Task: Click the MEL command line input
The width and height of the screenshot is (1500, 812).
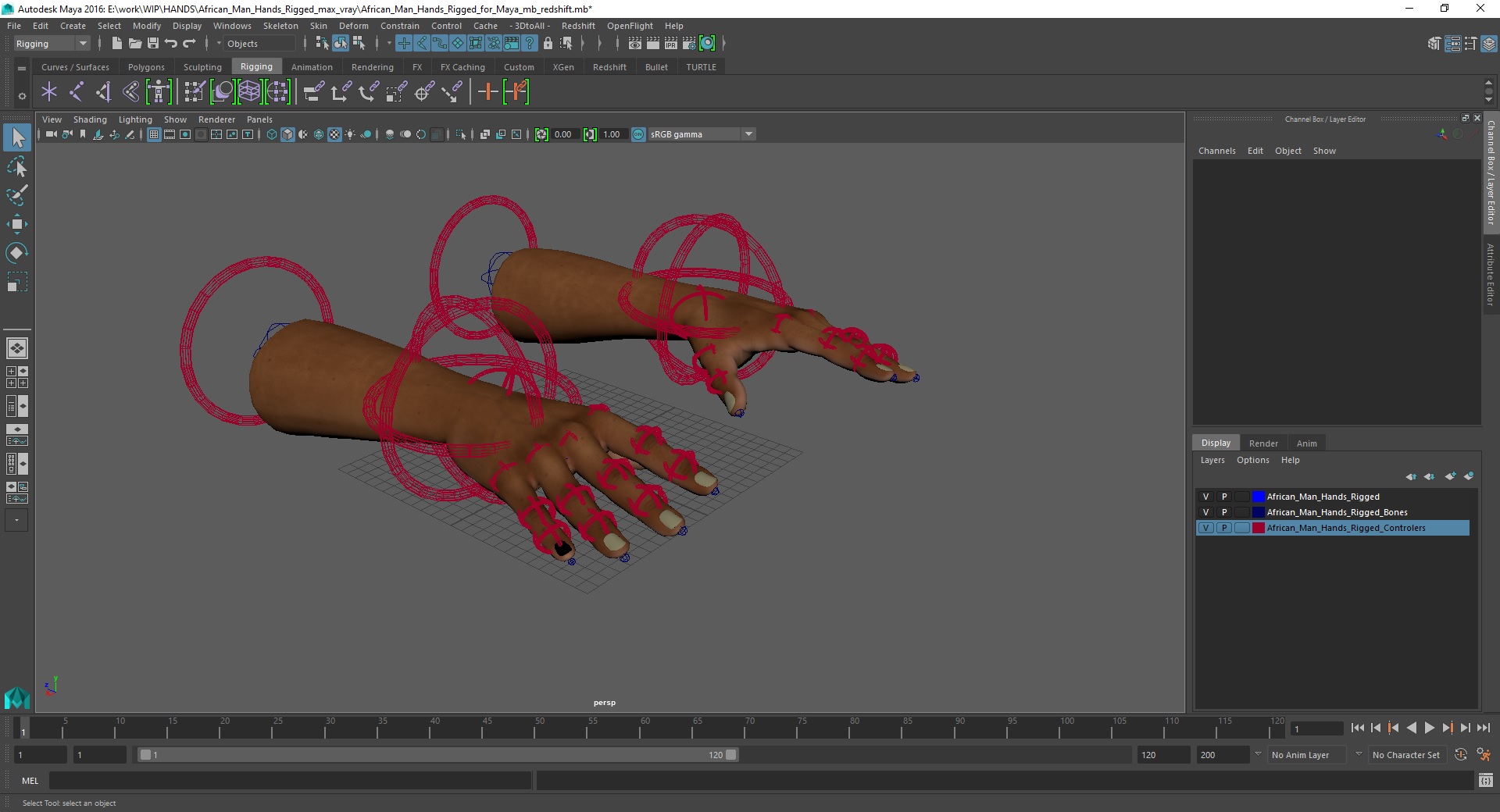Action: tap(290, 780)
